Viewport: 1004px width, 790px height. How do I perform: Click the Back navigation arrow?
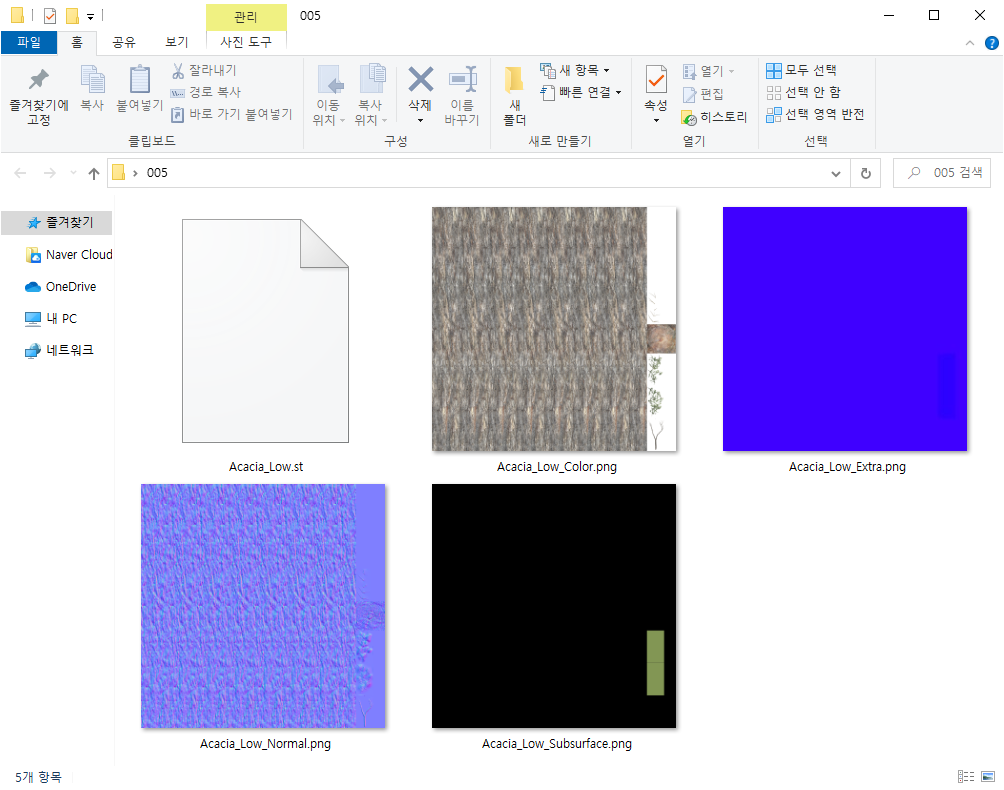click(20, 173)
